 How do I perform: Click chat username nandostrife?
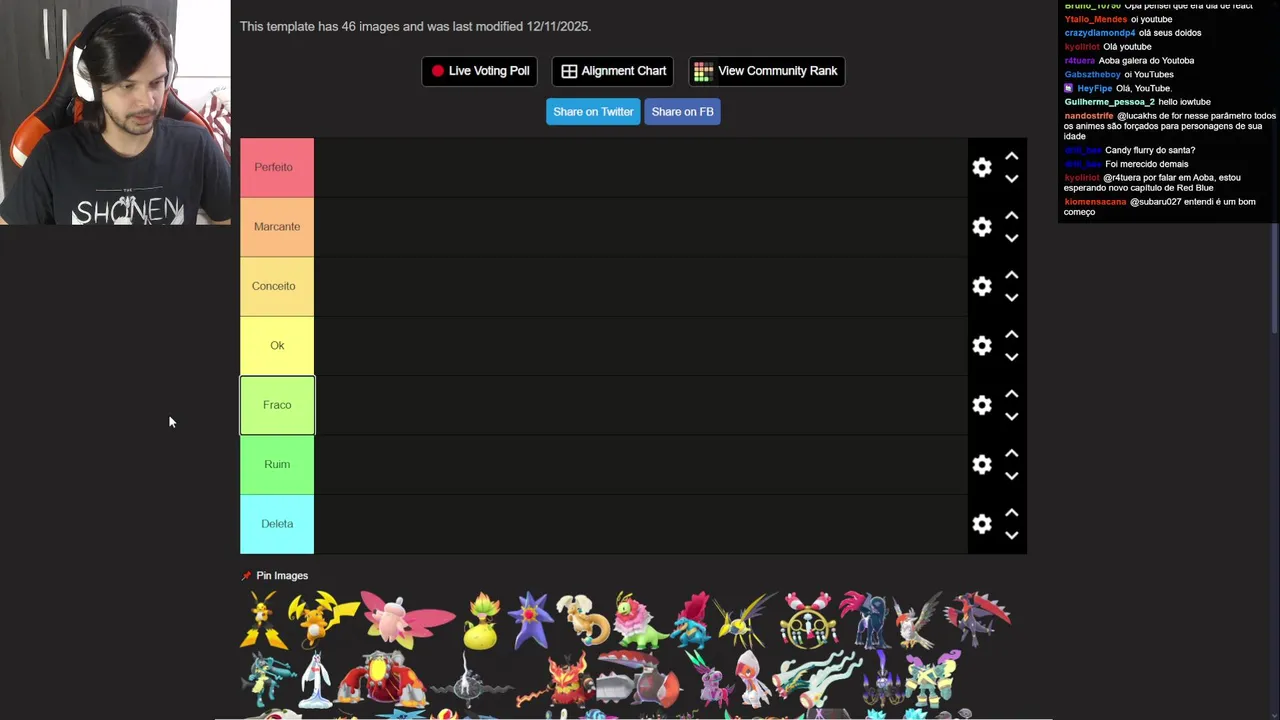1089,116
